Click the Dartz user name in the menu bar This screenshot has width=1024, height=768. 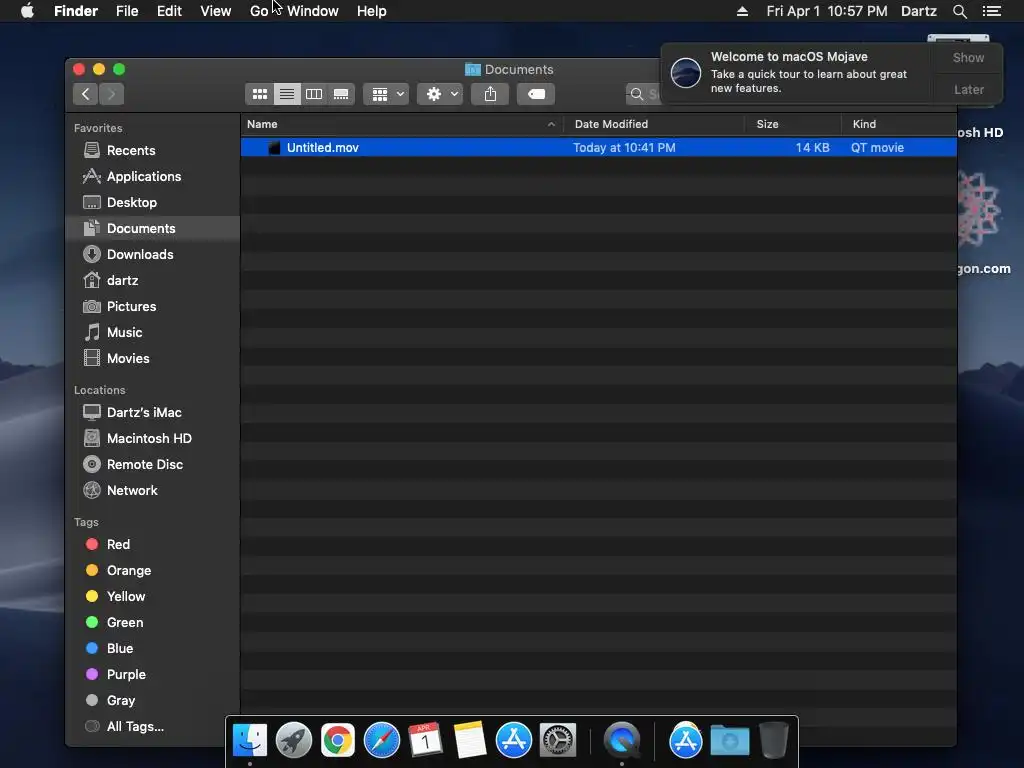click(918, 11)
